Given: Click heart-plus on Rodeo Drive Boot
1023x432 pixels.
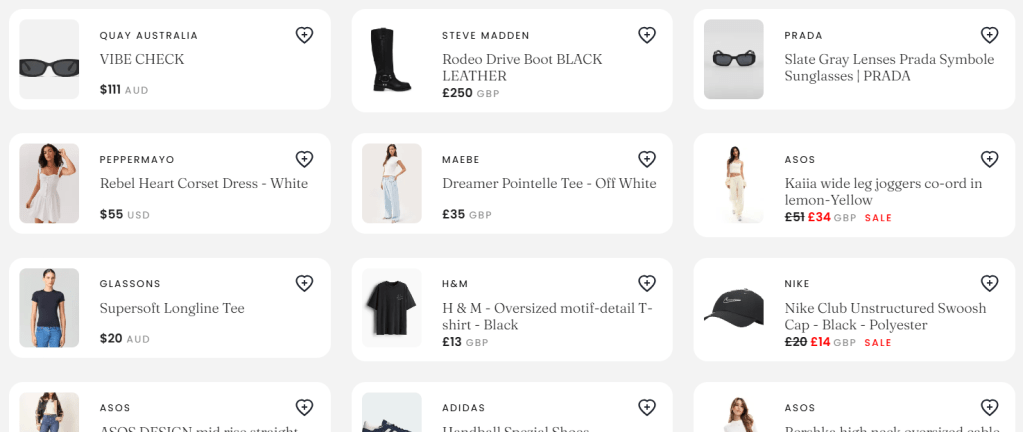Looking at the screenshot, I should click(647, 35).
